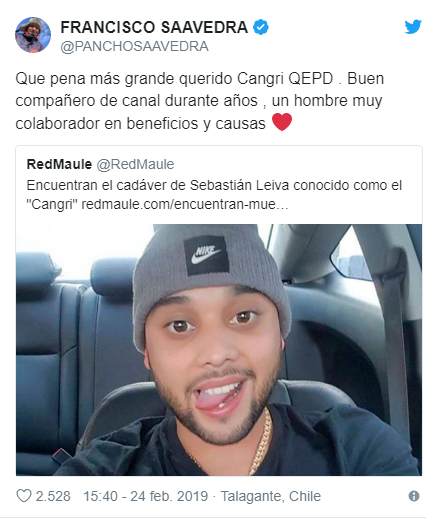
Task: Click the Twitter bird logo
Action: 413,27
